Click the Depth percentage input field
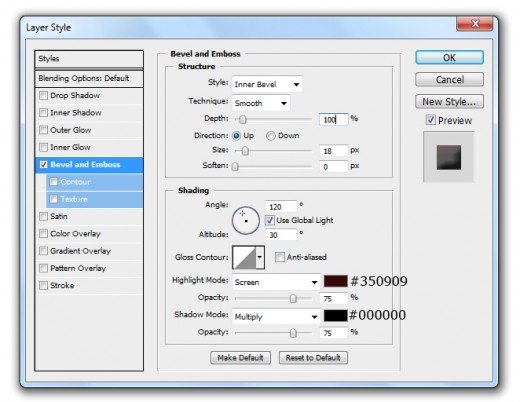Viewport: 520px width, 402px height. 333,119
